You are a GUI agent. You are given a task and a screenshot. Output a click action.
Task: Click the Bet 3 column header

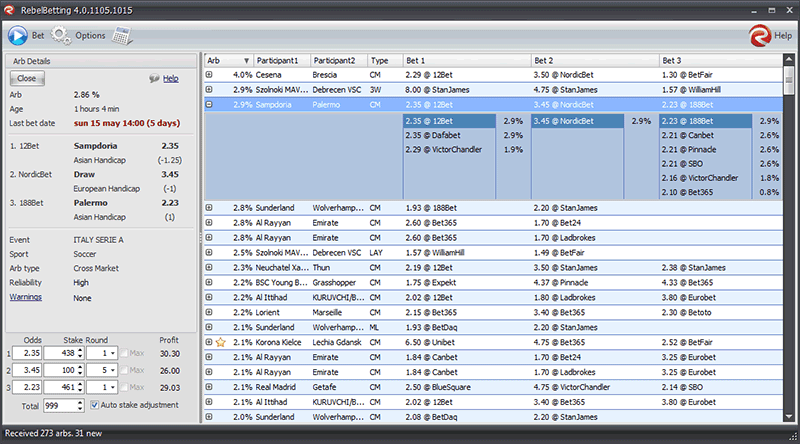[x=720, y=61]
